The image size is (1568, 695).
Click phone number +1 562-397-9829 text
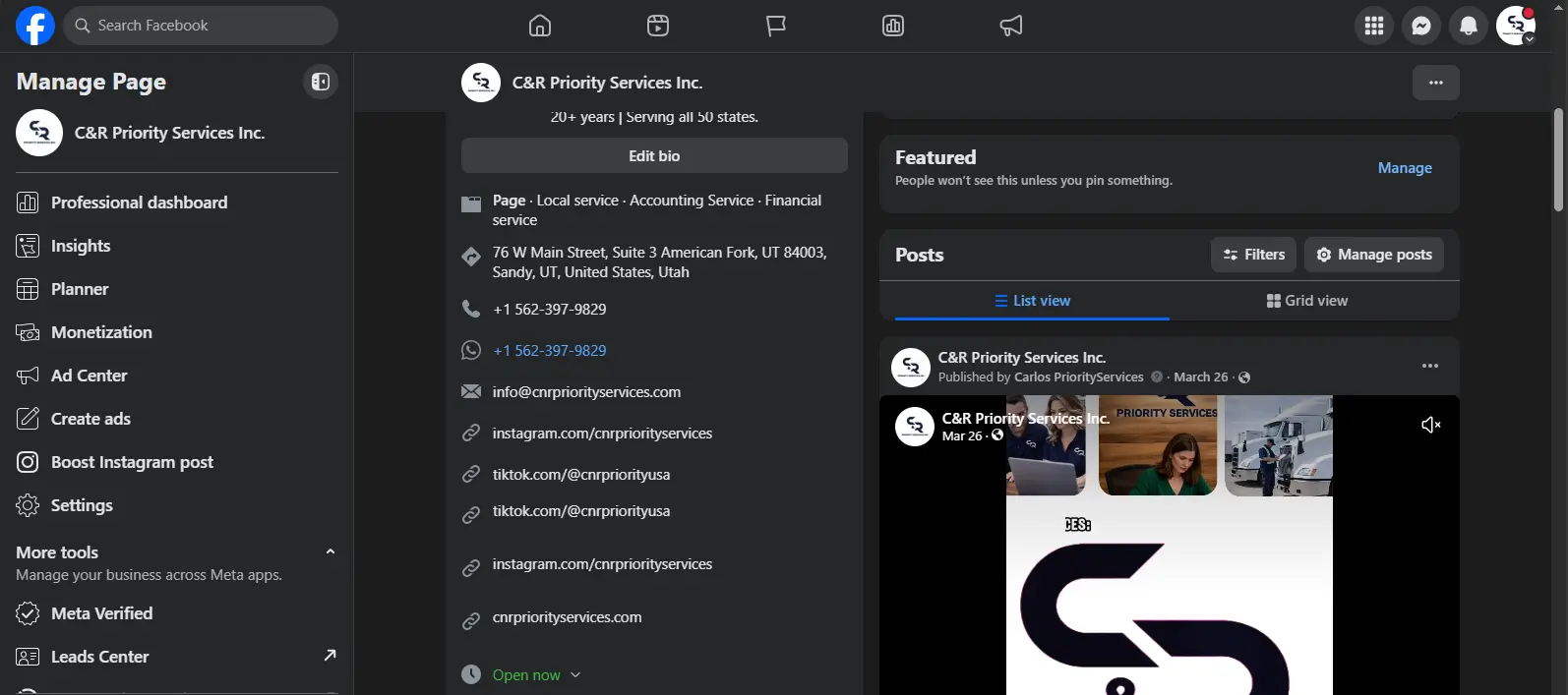(550, 310)
